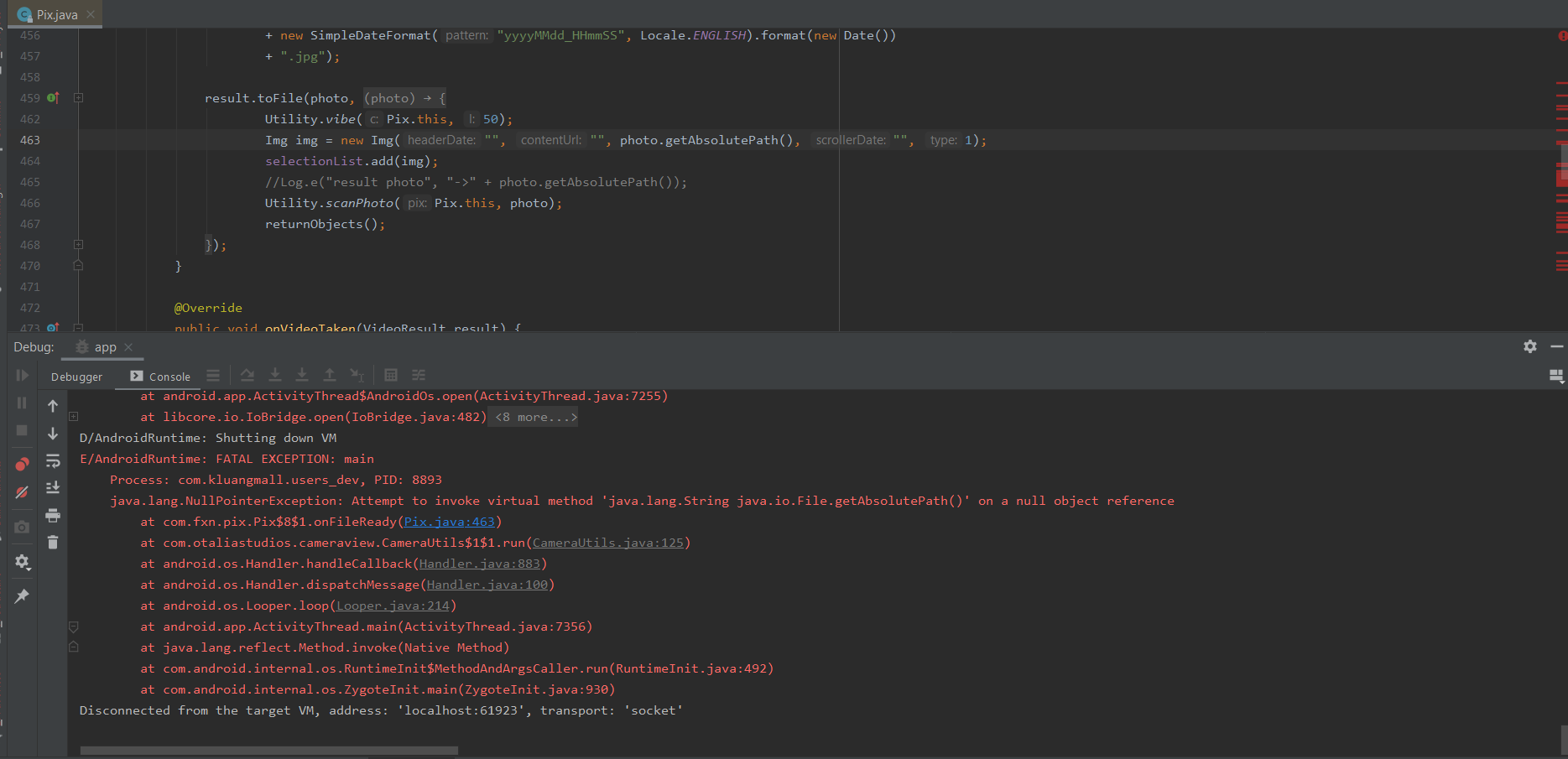
Task: Click the Evaluate Expression calculator icon
Action: [391, 376]
